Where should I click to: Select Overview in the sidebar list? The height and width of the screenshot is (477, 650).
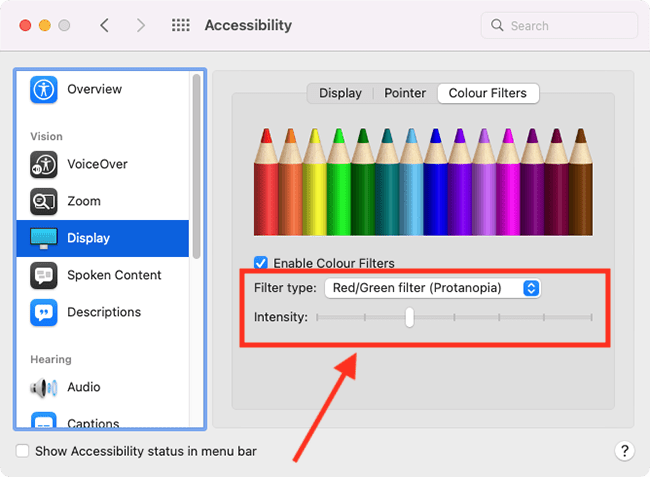point(102,89)
